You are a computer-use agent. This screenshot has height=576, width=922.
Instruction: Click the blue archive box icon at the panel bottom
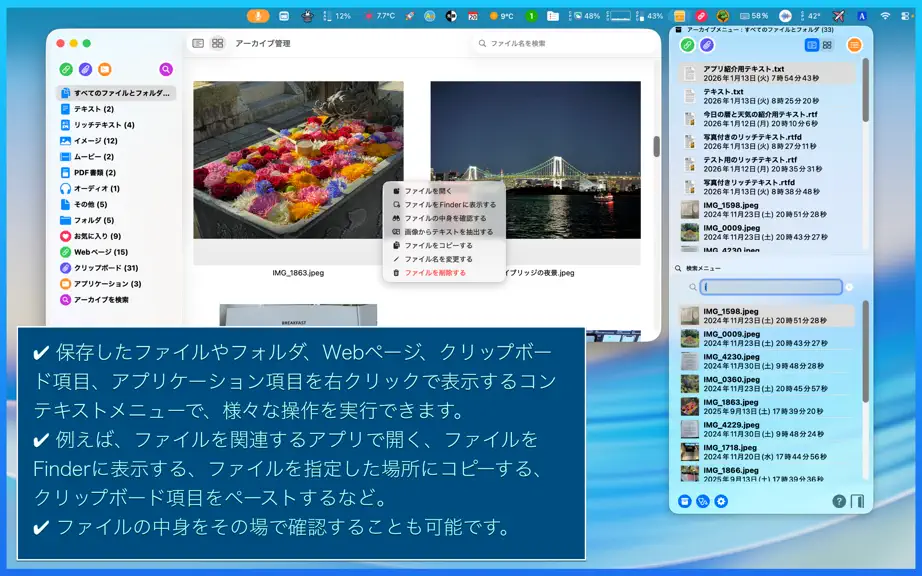pos(684,501)
